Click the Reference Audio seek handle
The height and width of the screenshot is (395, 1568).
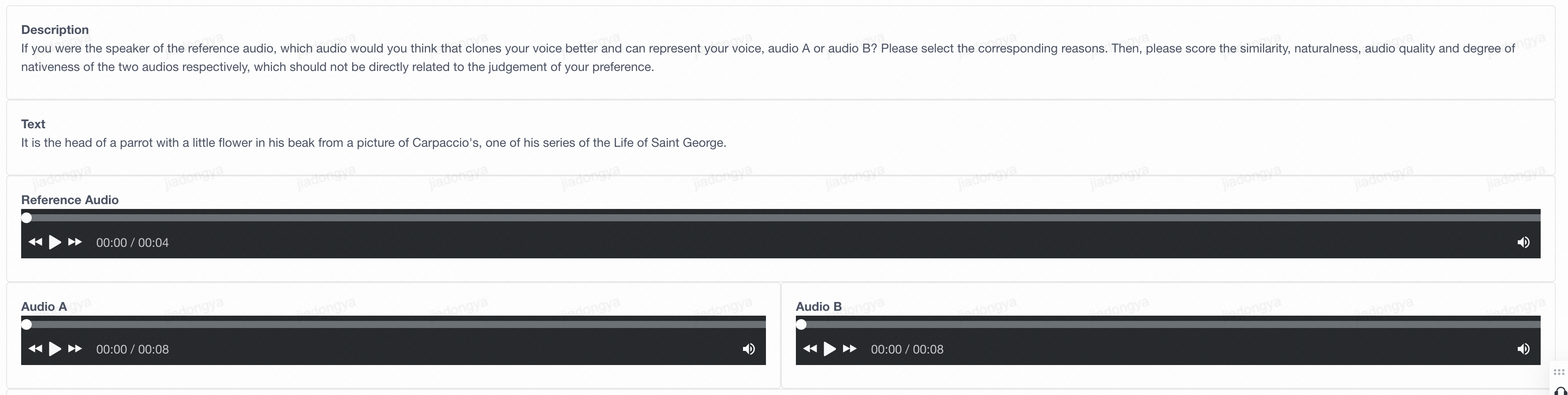(x=26, y=218)
